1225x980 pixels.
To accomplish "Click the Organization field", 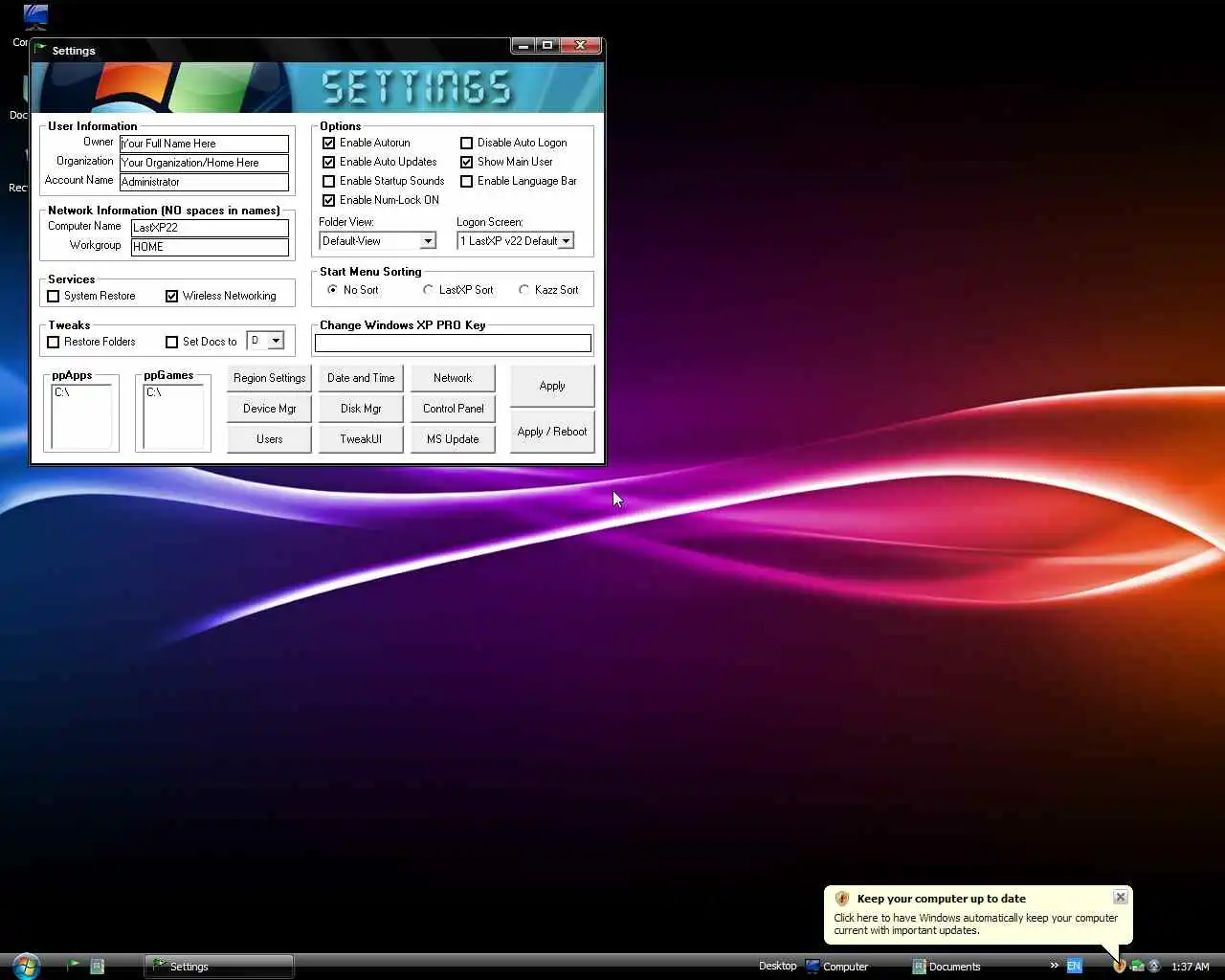I will pos(204,163).
